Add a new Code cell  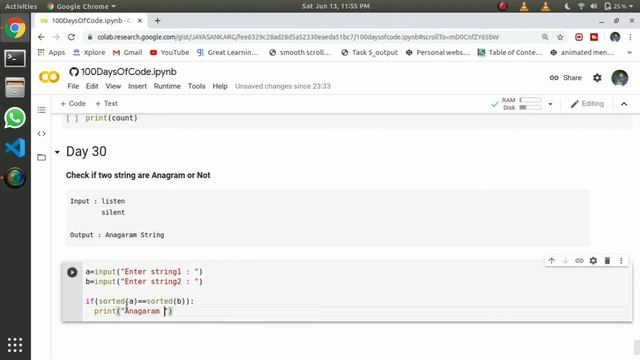tap(73, 104)
